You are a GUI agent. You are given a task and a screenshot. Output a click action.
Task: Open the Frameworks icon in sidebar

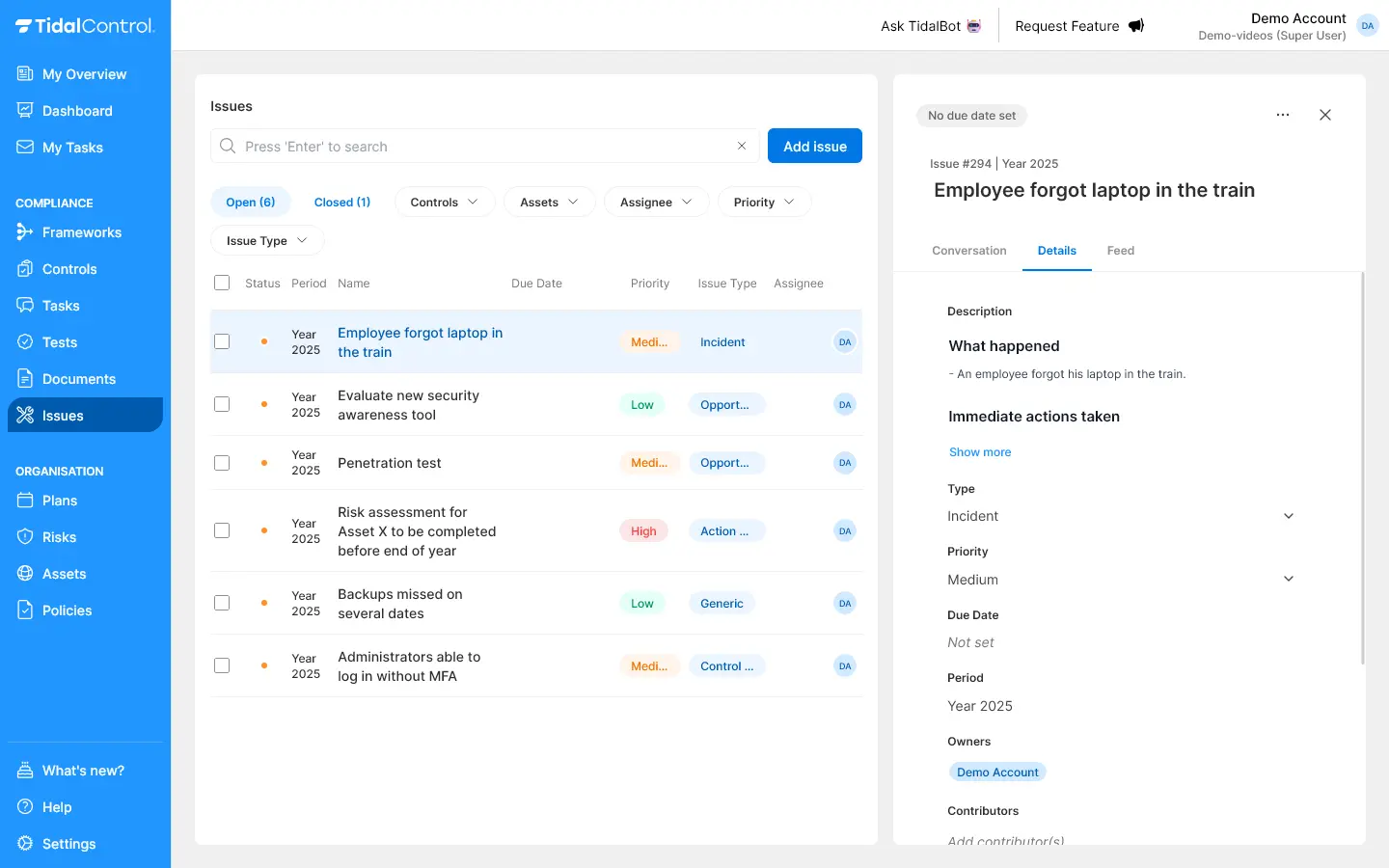pos(25,232)
